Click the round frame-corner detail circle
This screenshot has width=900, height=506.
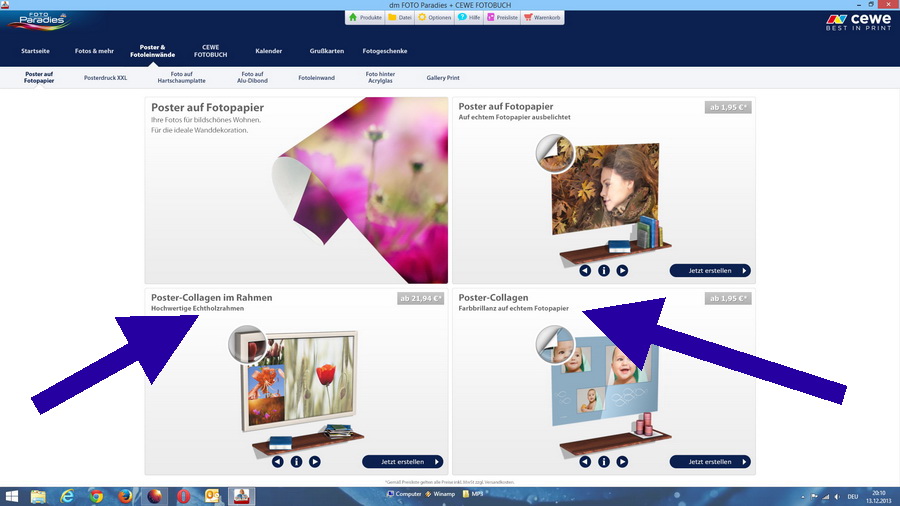[x=247, y=344]
